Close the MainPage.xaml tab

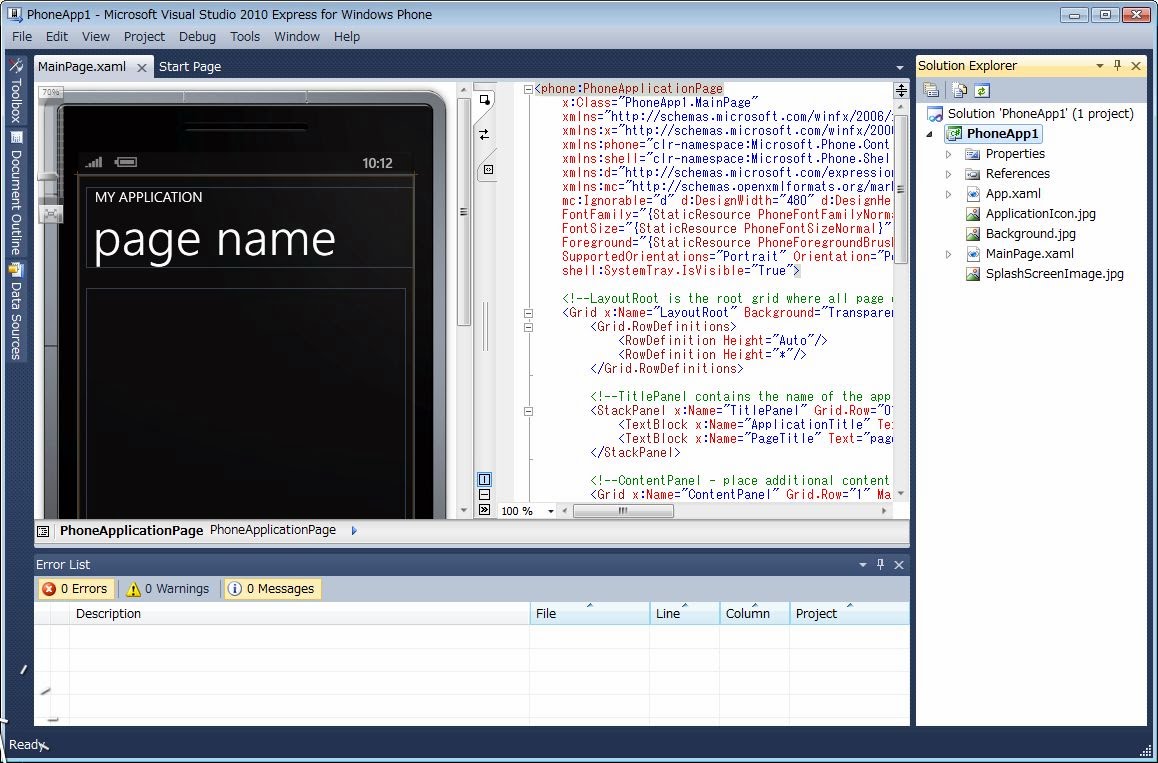click(x=142, y=67)
